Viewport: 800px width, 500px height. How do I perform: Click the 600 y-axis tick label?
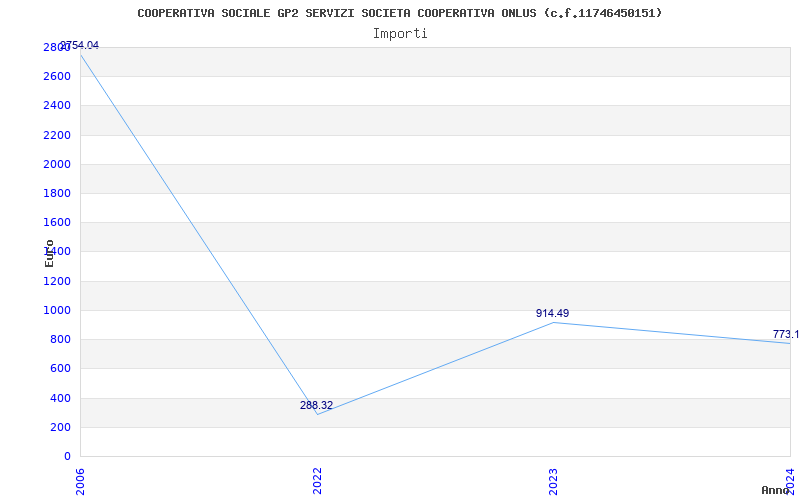pyautogui.click(x=60, y=368)
